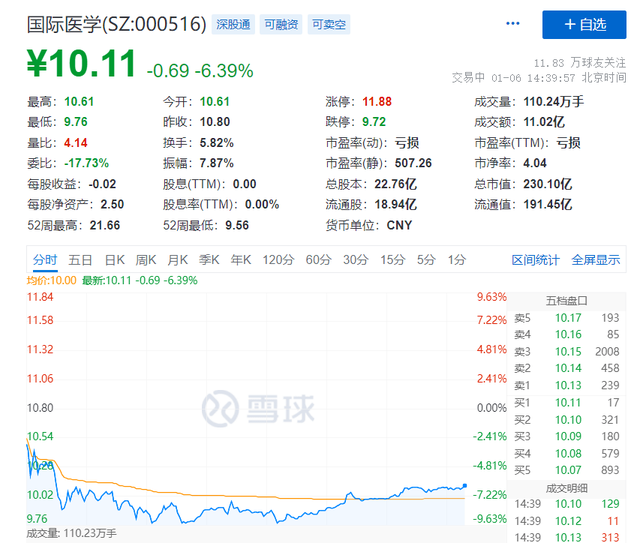Click the 最低 value 9.76

click(76, 122)
